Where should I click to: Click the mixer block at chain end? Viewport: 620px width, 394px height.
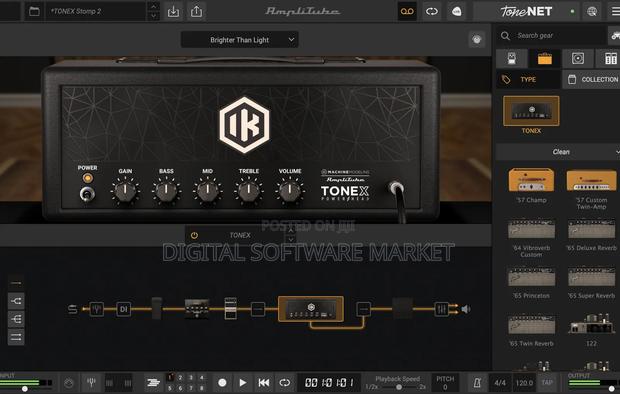(x=441, y=309)
